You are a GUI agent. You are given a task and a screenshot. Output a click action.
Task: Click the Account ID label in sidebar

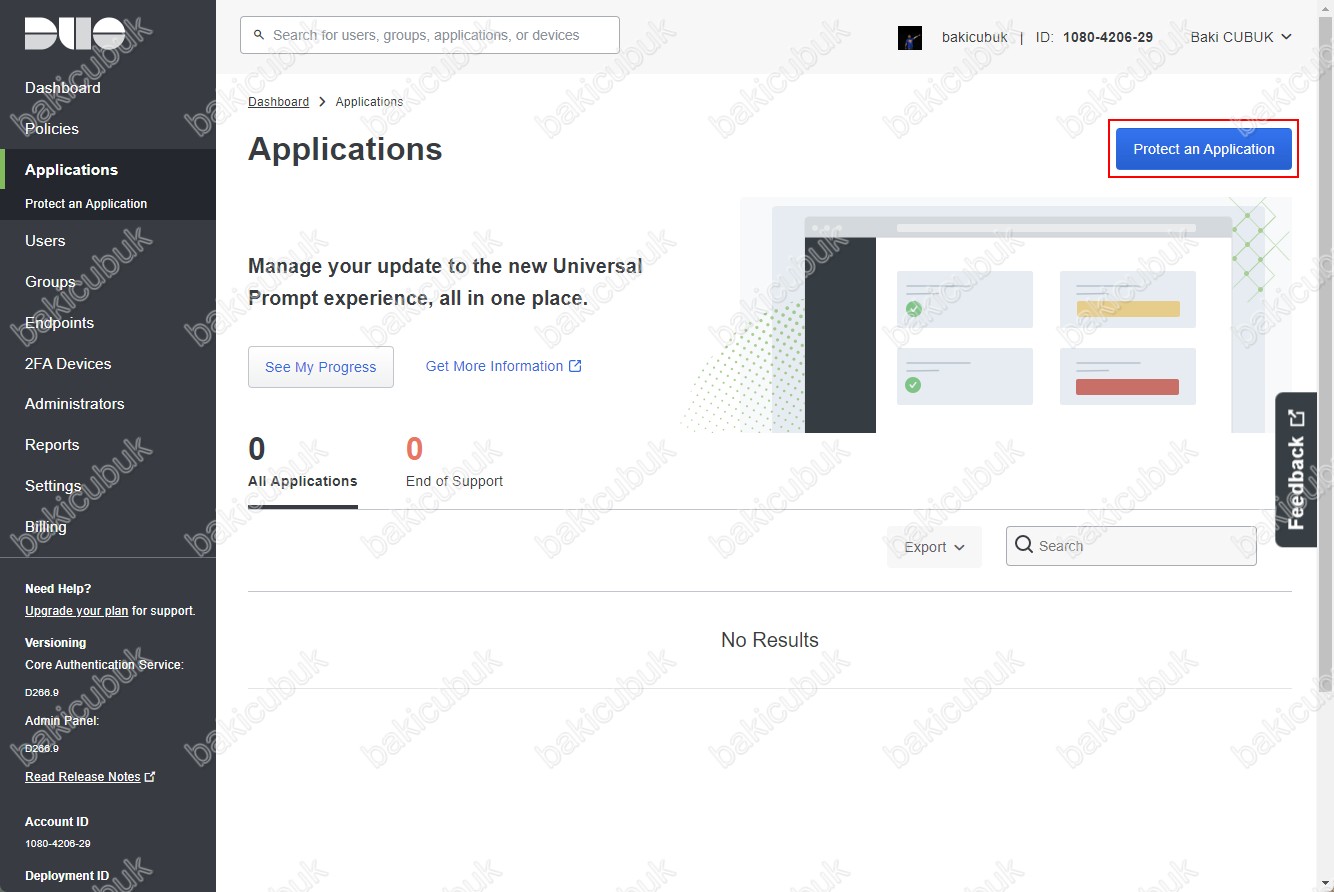57,822
